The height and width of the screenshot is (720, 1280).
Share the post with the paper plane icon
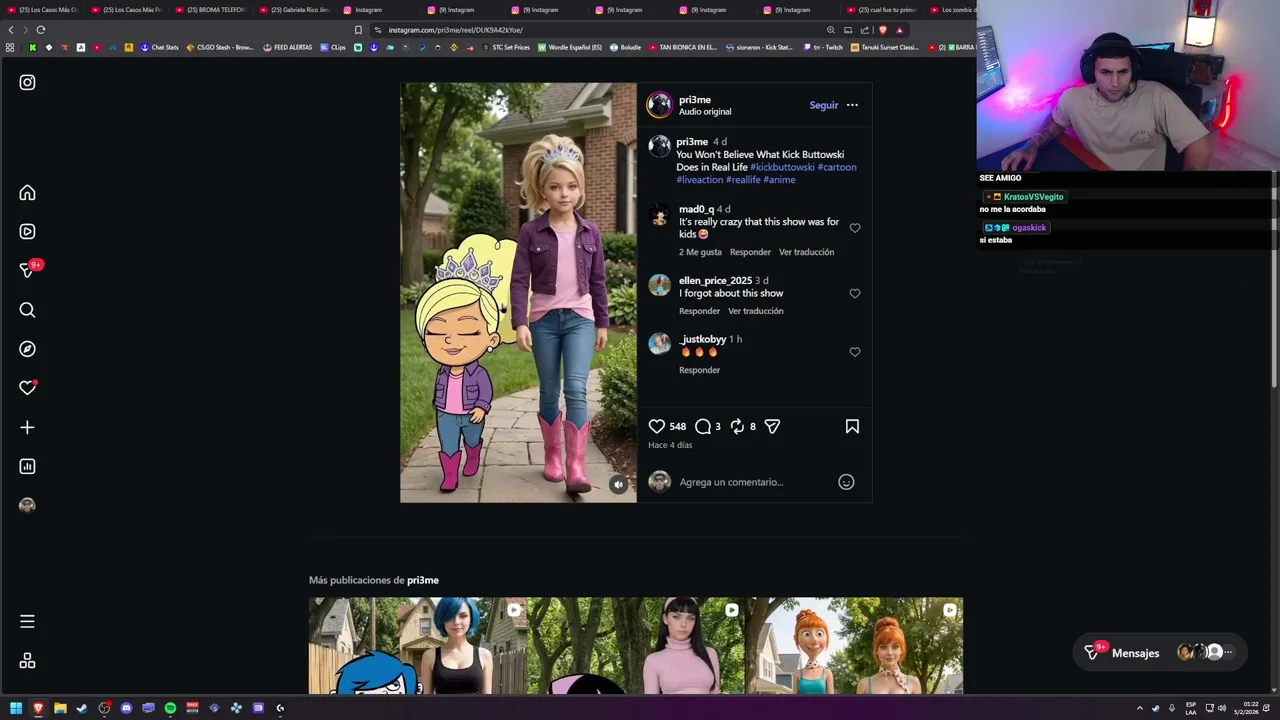[x=772, y=426]
